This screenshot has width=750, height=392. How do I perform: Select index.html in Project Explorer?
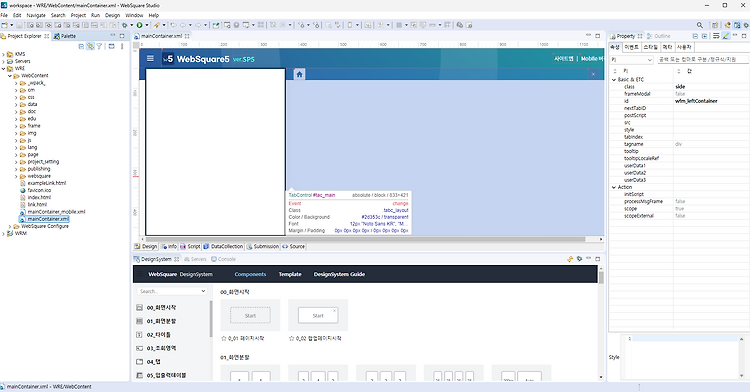coord(39,197)
